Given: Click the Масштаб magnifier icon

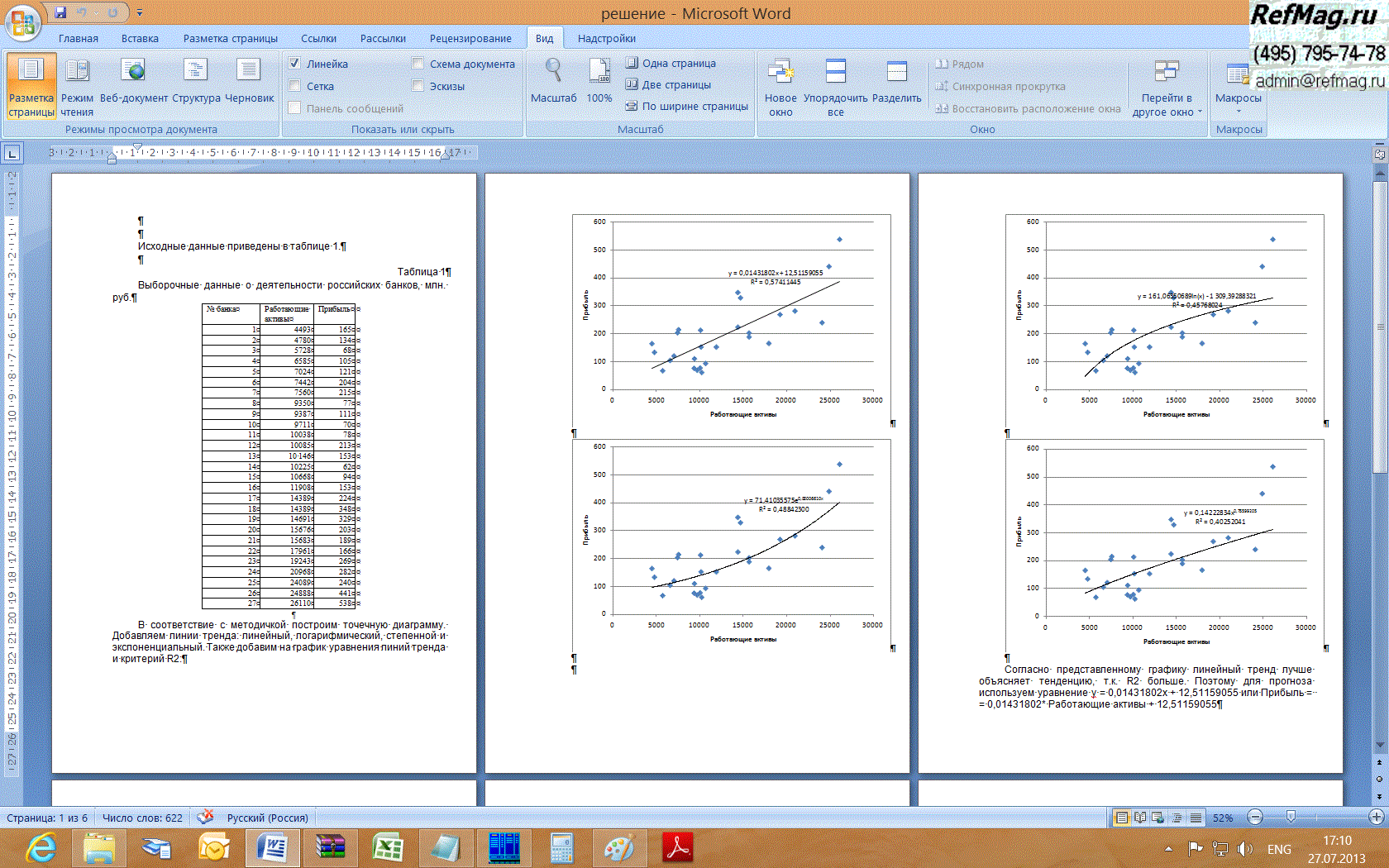Looking at the screenshot, I should click(553, 73).
